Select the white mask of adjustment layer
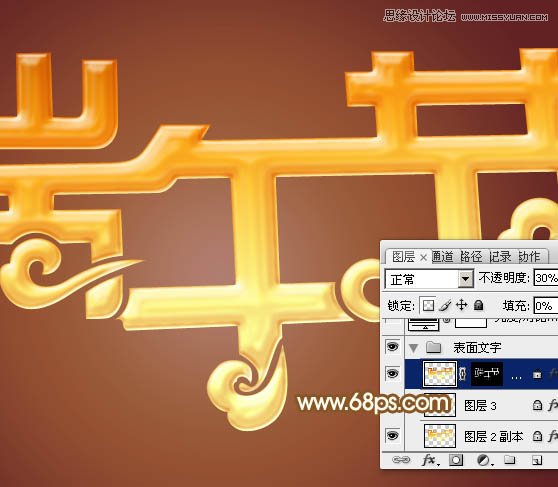The width and height of the screenshot is (558, 487). tap(471, 323)
